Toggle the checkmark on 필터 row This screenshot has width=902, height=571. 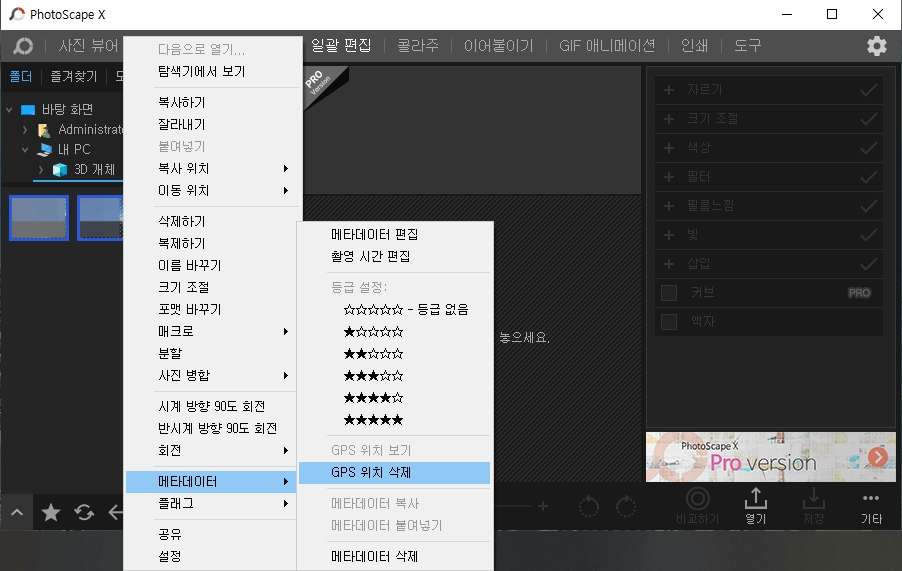869,177
